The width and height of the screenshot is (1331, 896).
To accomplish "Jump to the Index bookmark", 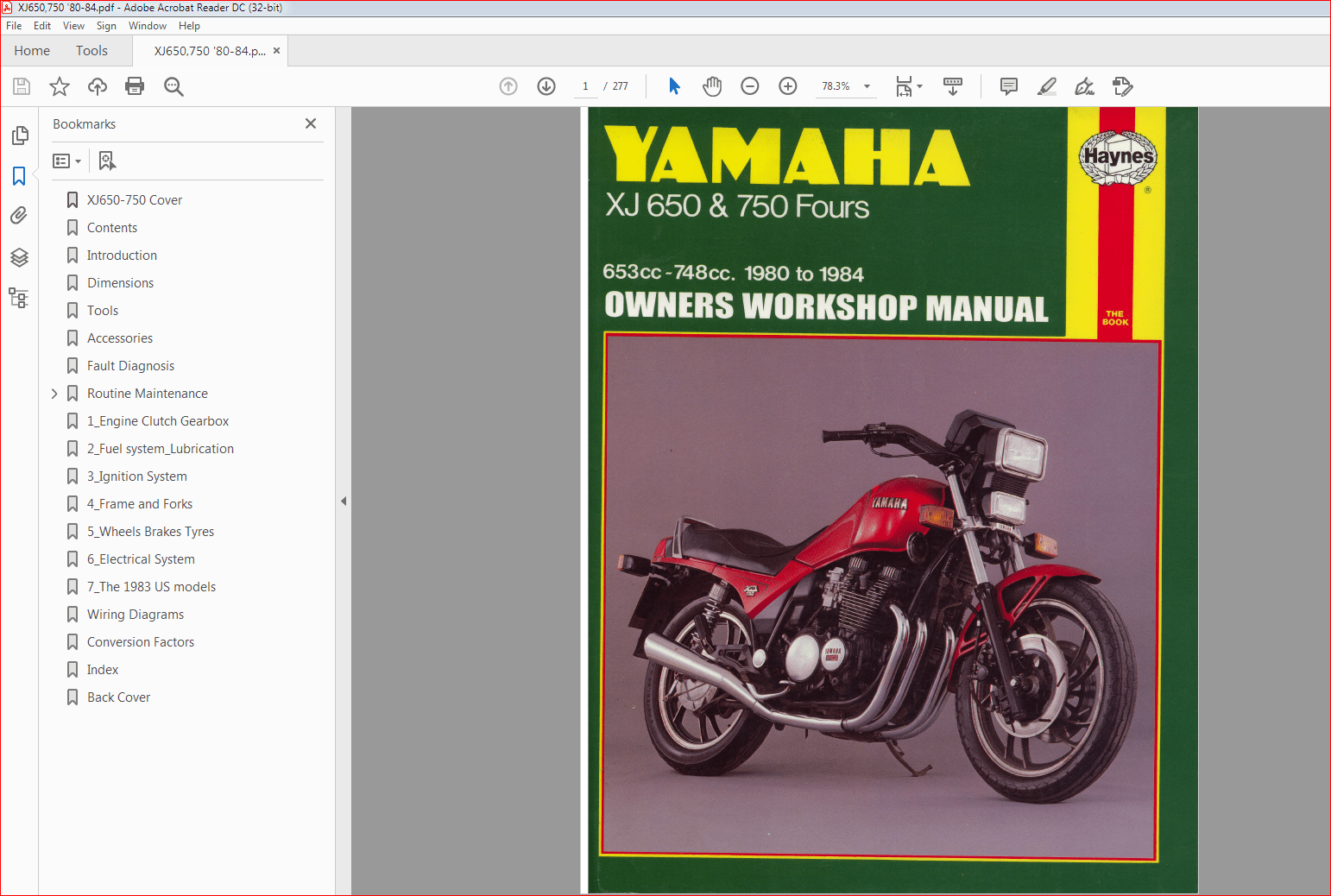I will (103, 670).
